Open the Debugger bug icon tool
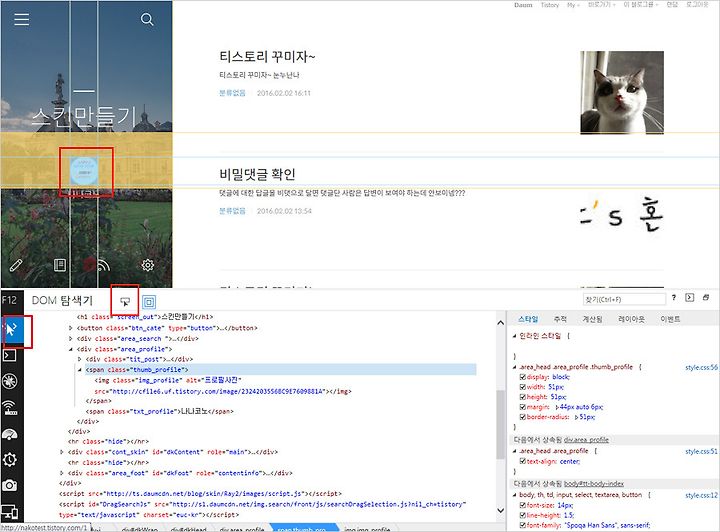Image resolution: width=720 pixels, height=532 pixels. pyautogui.click(x=10, y=381)
